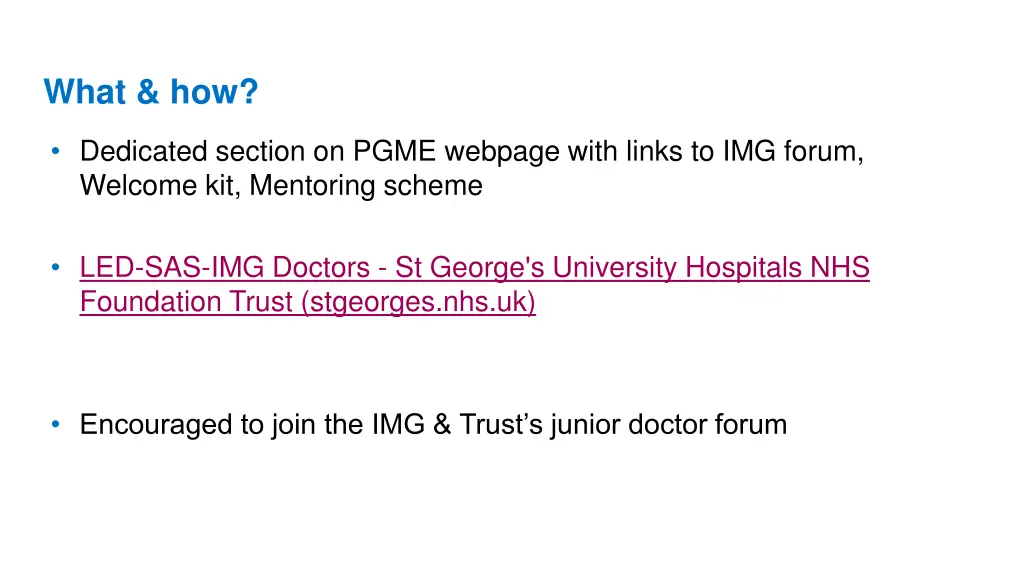Image resolution: width=1024 pixels, height=576 pixels.
Task: Click the 'IMG forum' text in first bullet
Action: tap(793, 152)
